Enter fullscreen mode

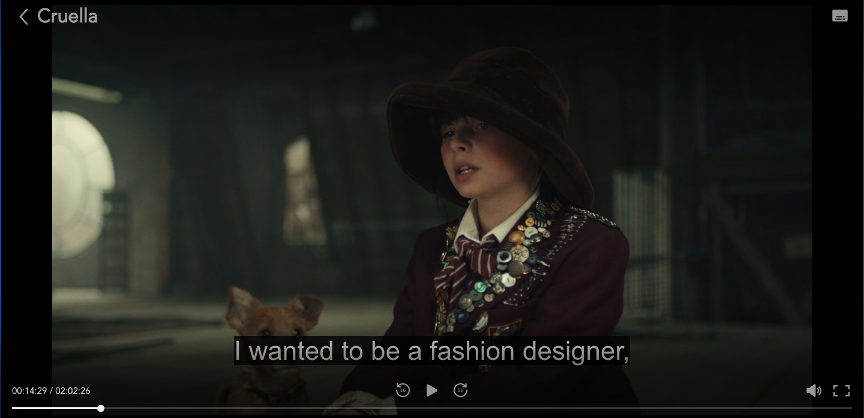841,390
